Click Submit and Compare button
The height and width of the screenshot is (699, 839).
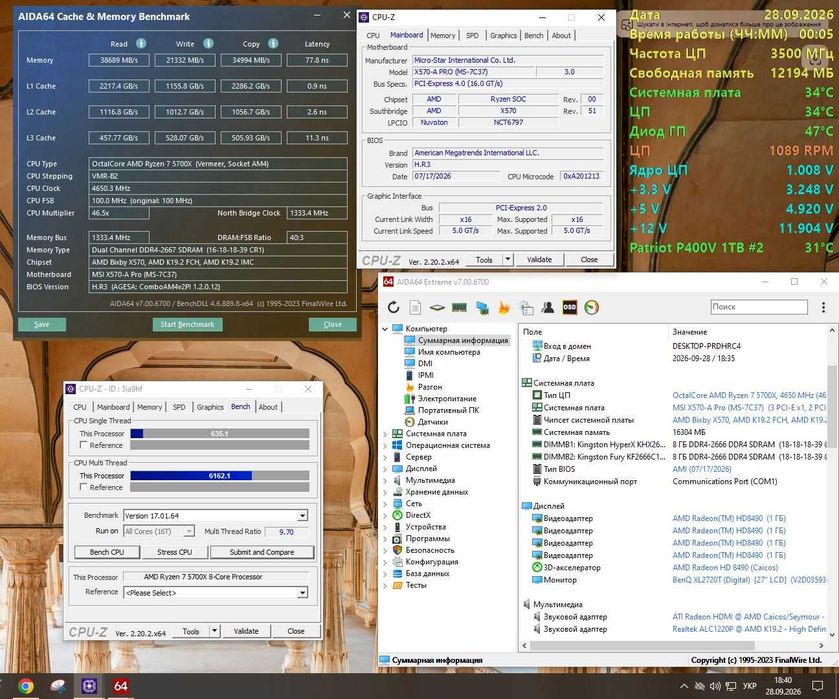tap(262, 552)
